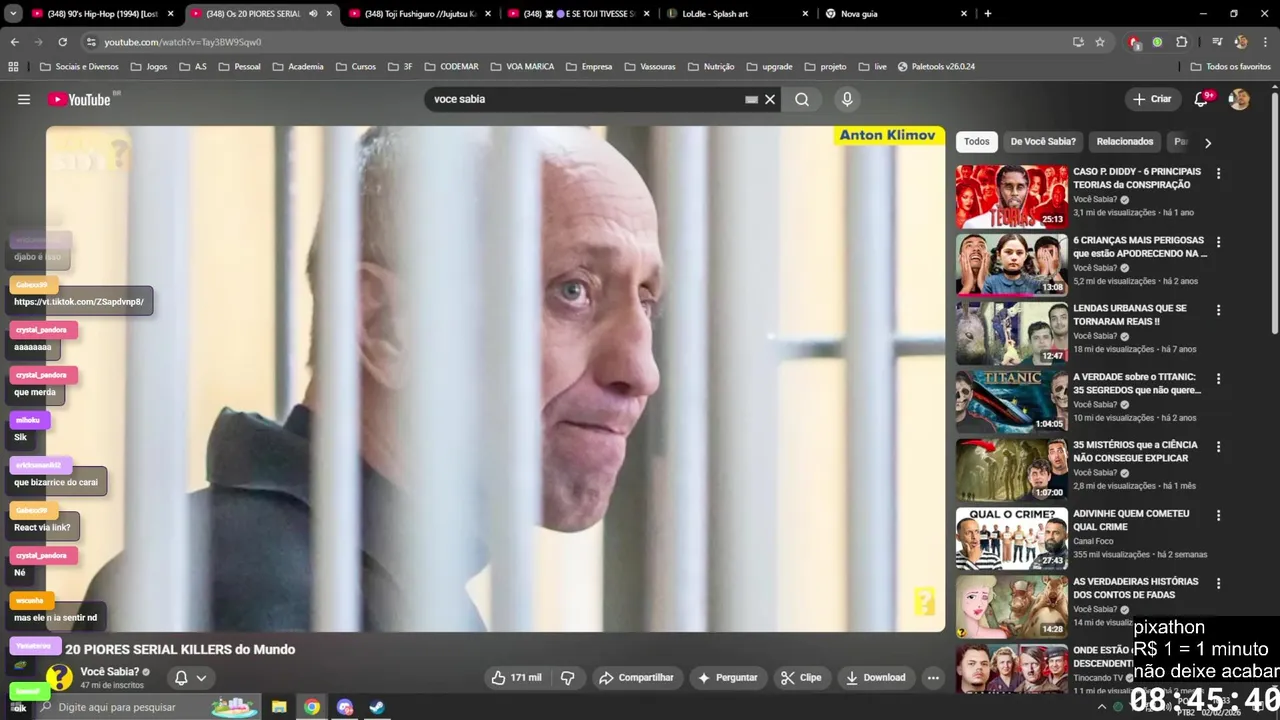Image resolution: width=1280 pixels, height=720 pixels.
Task: Open the tab search dropdown arrow
Action: 13,14
